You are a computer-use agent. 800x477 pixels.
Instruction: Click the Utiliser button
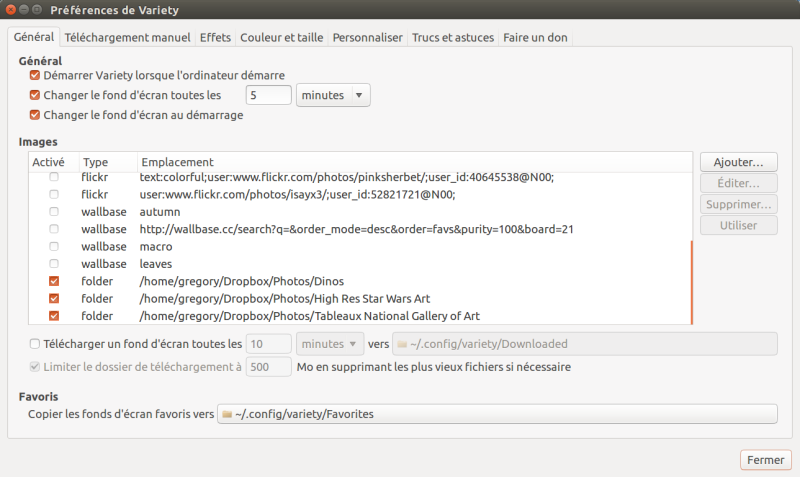pyautogui.click(x=738, y=225)
